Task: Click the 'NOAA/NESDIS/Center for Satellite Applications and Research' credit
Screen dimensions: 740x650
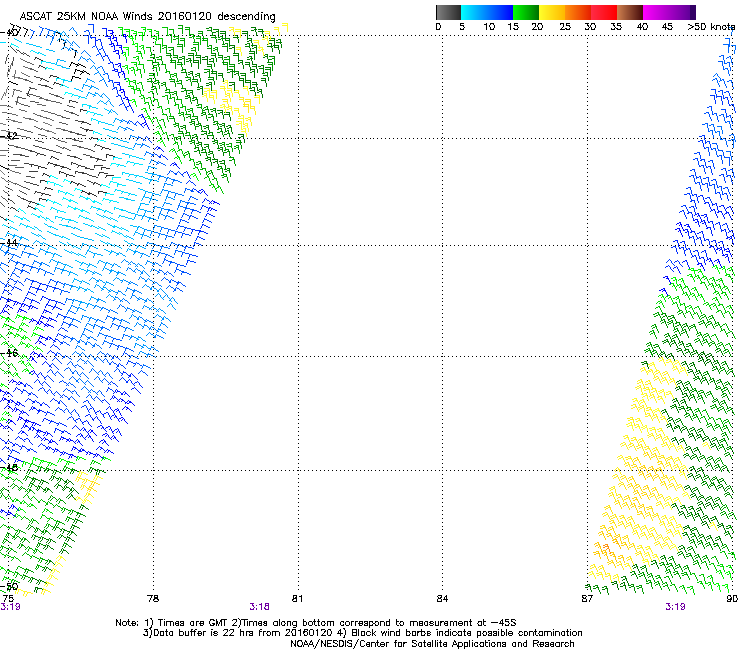Action: 432,644
